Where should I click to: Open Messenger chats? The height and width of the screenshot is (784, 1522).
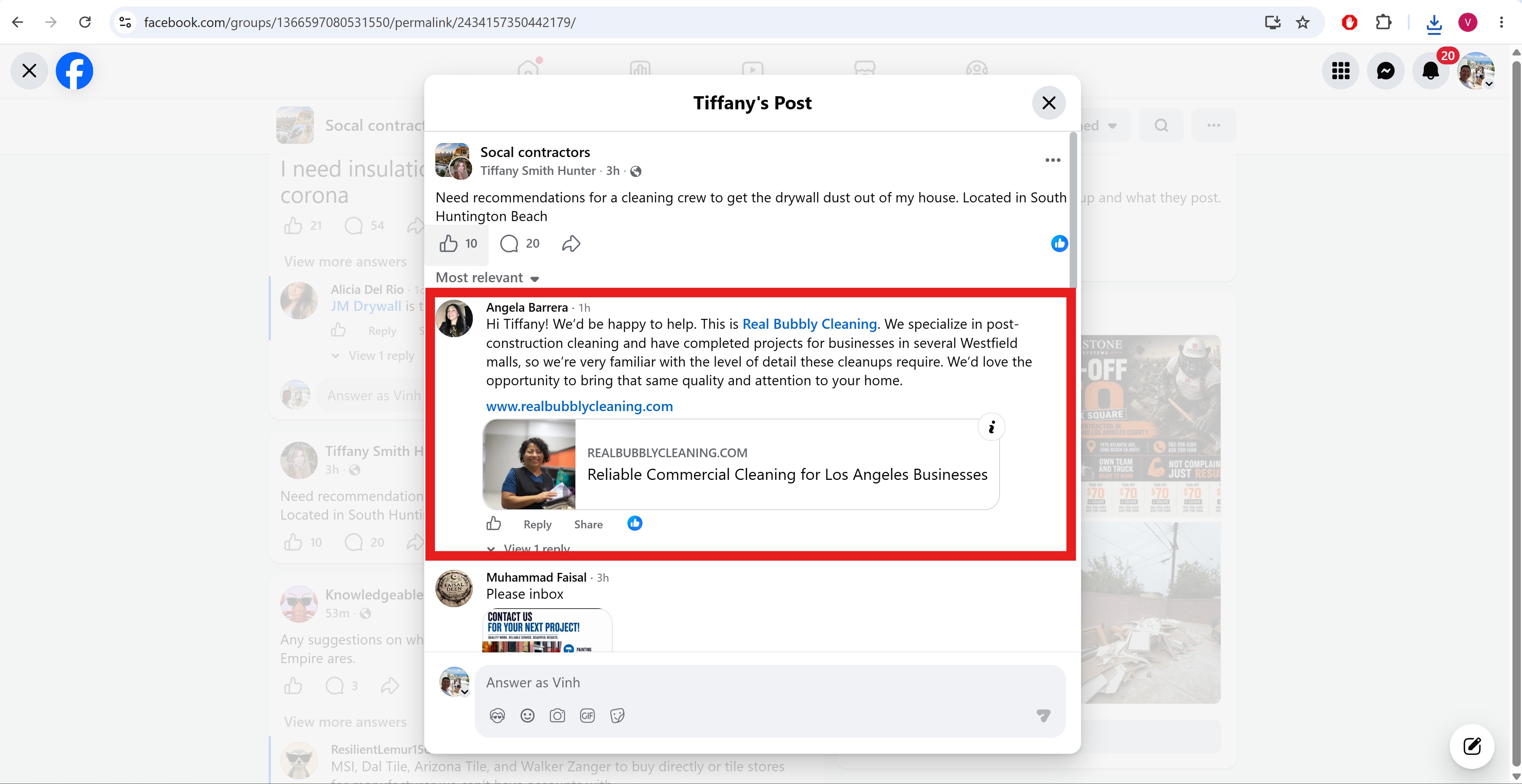[x=1386, y=71]
